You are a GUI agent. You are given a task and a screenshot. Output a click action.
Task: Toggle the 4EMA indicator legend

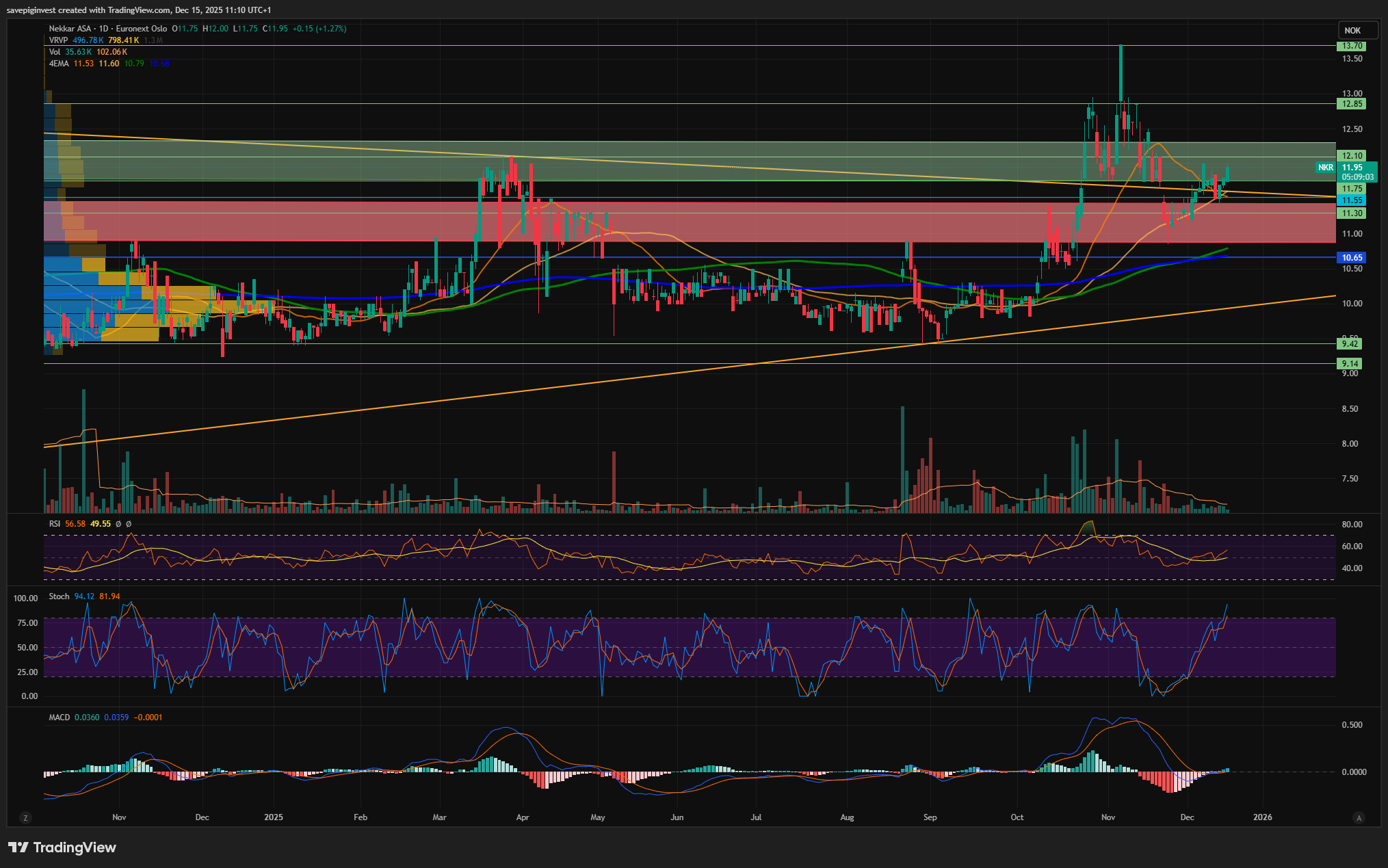tap(59, 64)
